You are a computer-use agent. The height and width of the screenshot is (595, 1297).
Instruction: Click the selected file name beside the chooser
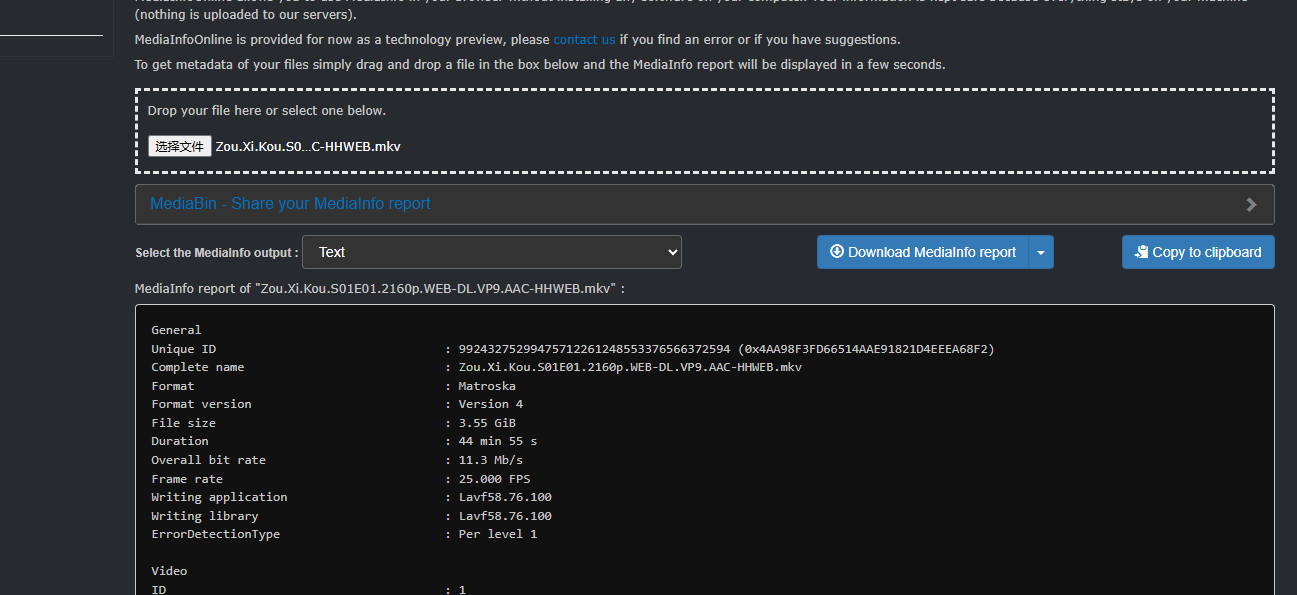(308, 147)
